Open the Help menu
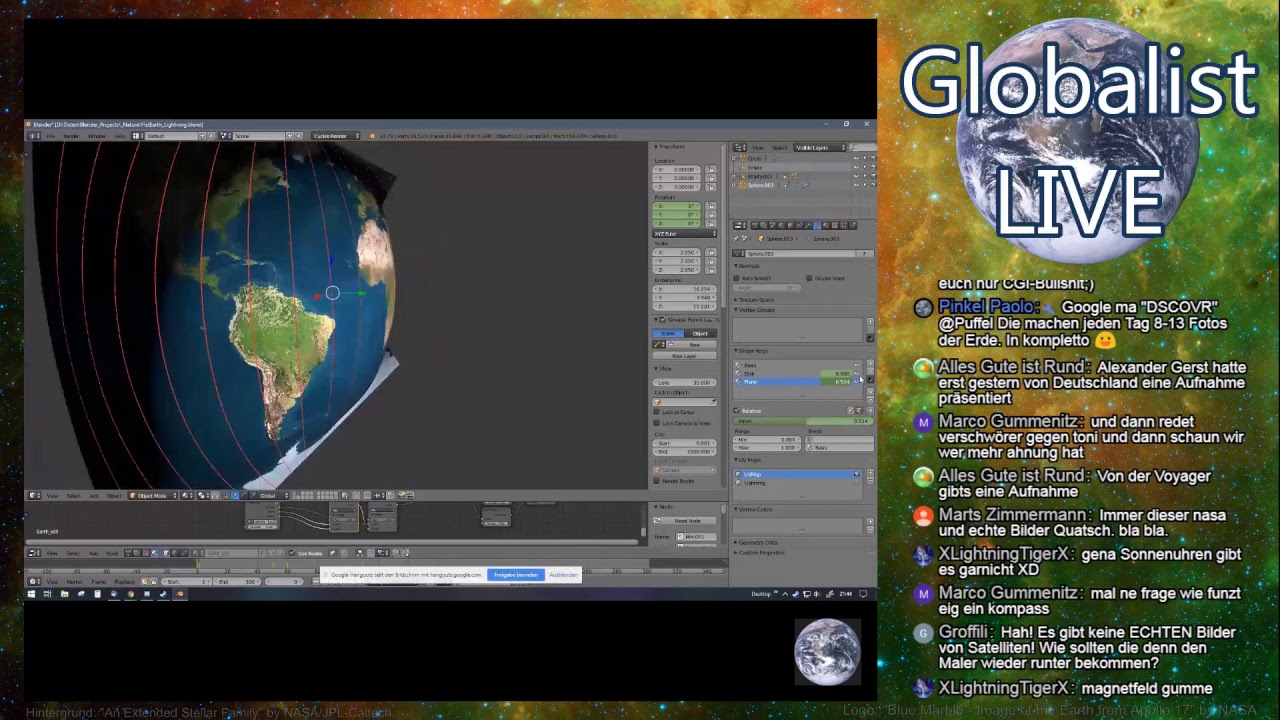Screen dimensions: 1280x720 pyautogui.click(x=119, y=136)
